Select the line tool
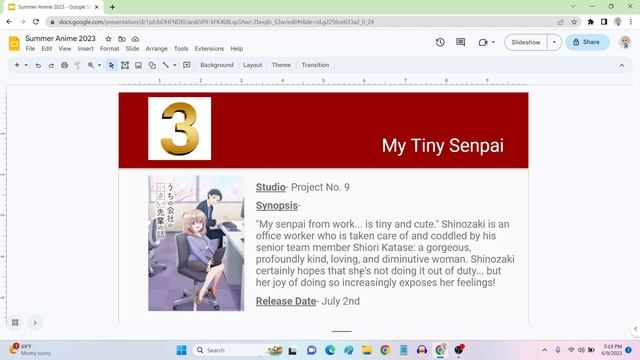Screen dimensions: 640x360 coord(165,65)
